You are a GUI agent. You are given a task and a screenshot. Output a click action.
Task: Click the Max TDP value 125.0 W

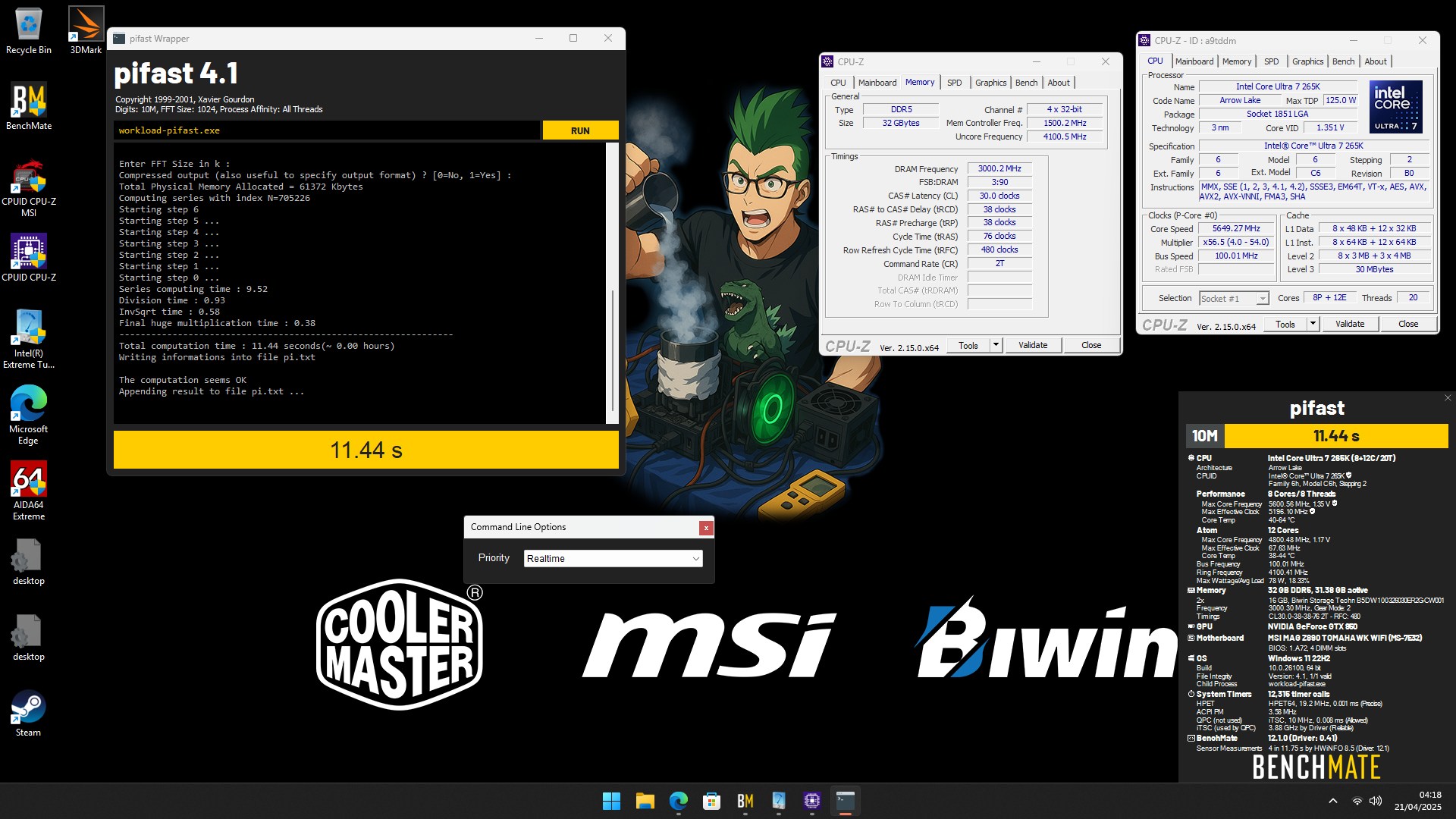1340,100
